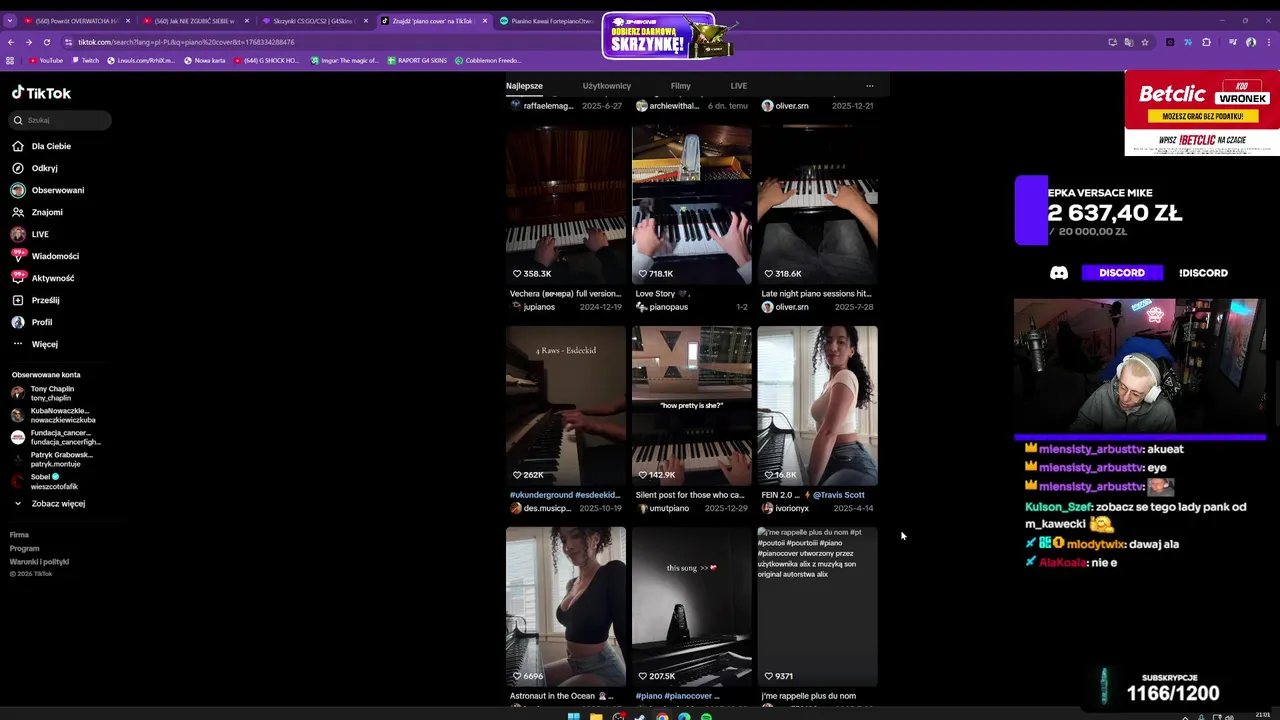Open the Chrome three-dot menu
Image resolution: width=1280 pixels, height=720 pixels.
tap(1269, 42)
